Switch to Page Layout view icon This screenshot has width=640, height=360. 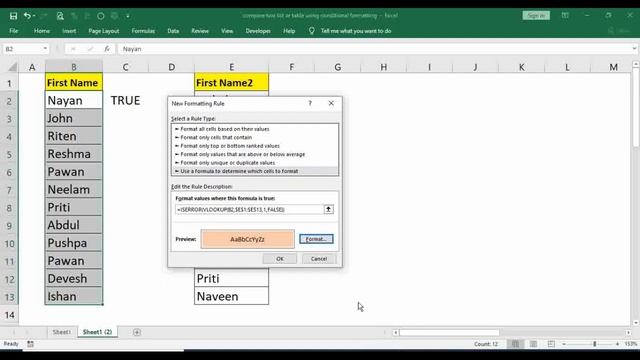click(533, 344)
